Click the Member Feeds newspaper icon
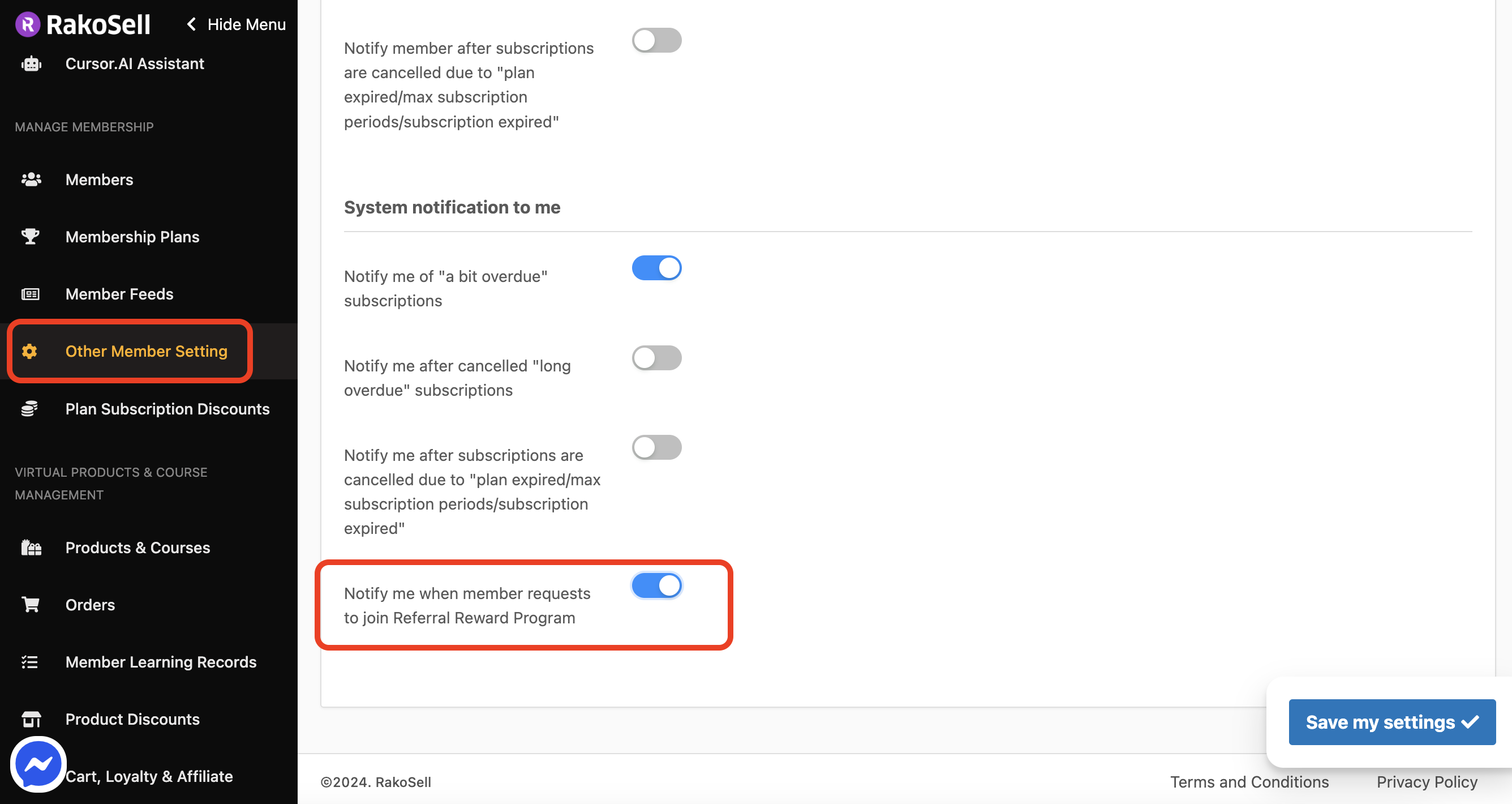The width and height of the screenshot is (1512, 804). point(30,294)
